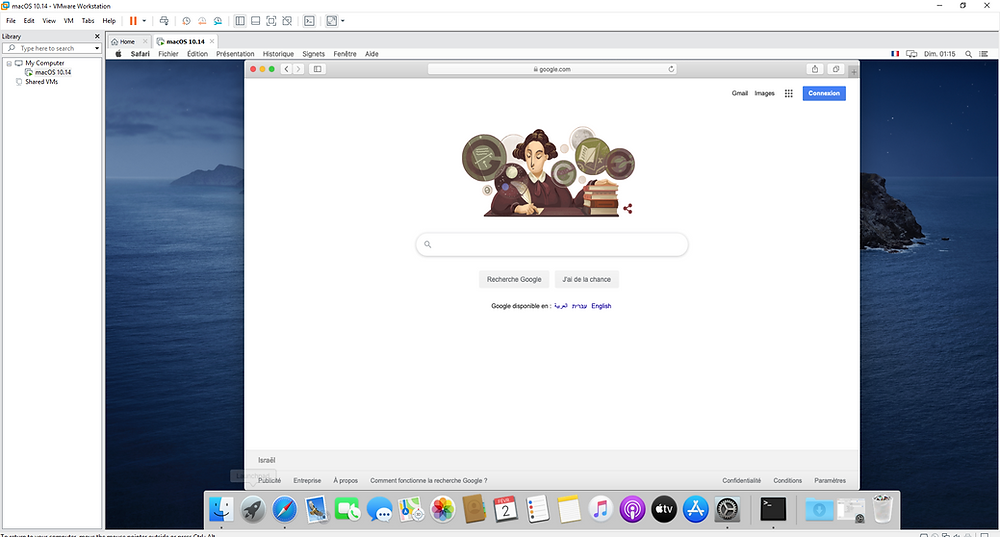Enter VMware full screen mode
1000x537 pixels.
click(x=271, y=21)
